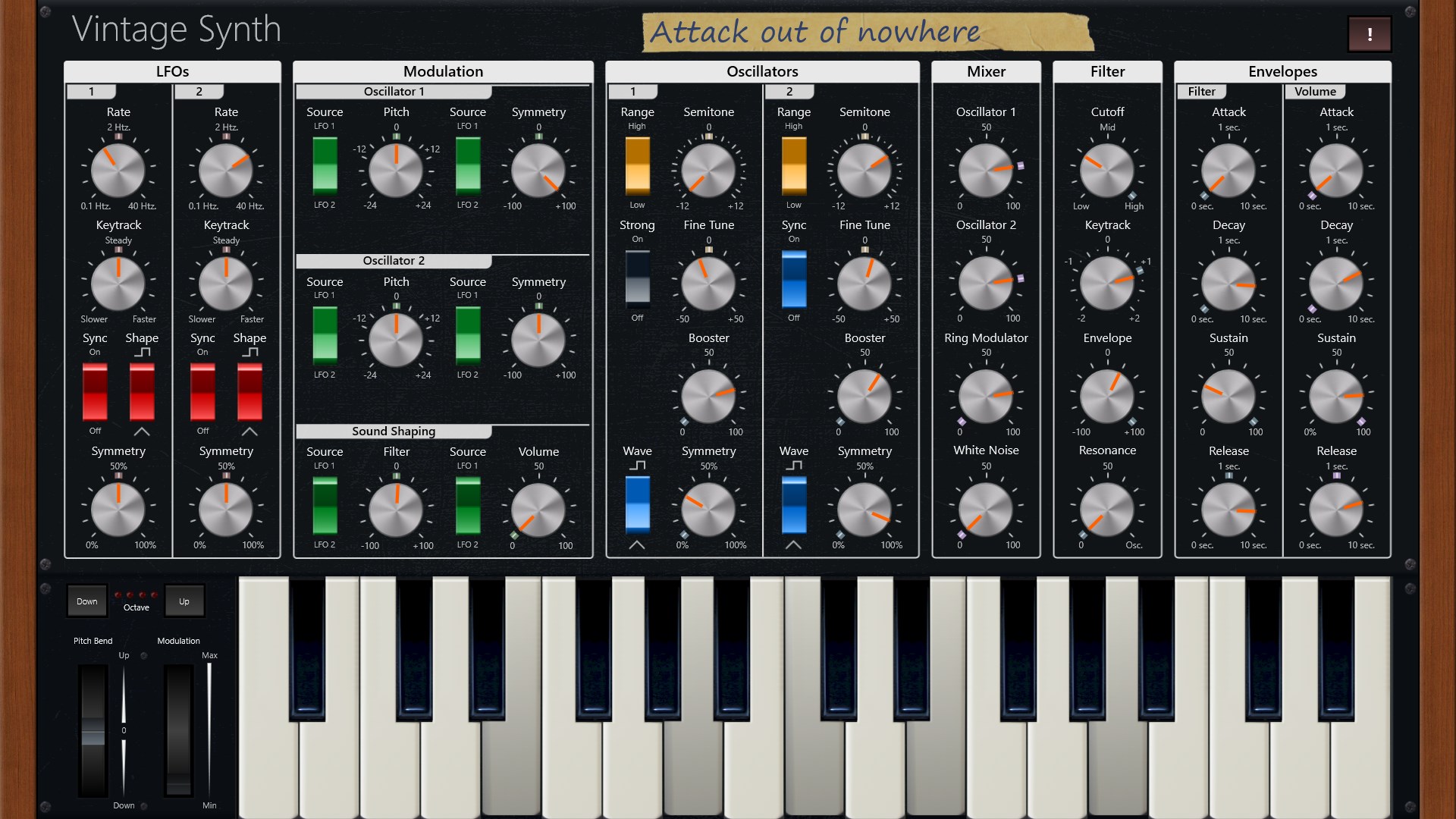Screen dimensions: 1456x819
Task: Switch Oscillator 1 Pitch modulation source
Action: [325, 165]
